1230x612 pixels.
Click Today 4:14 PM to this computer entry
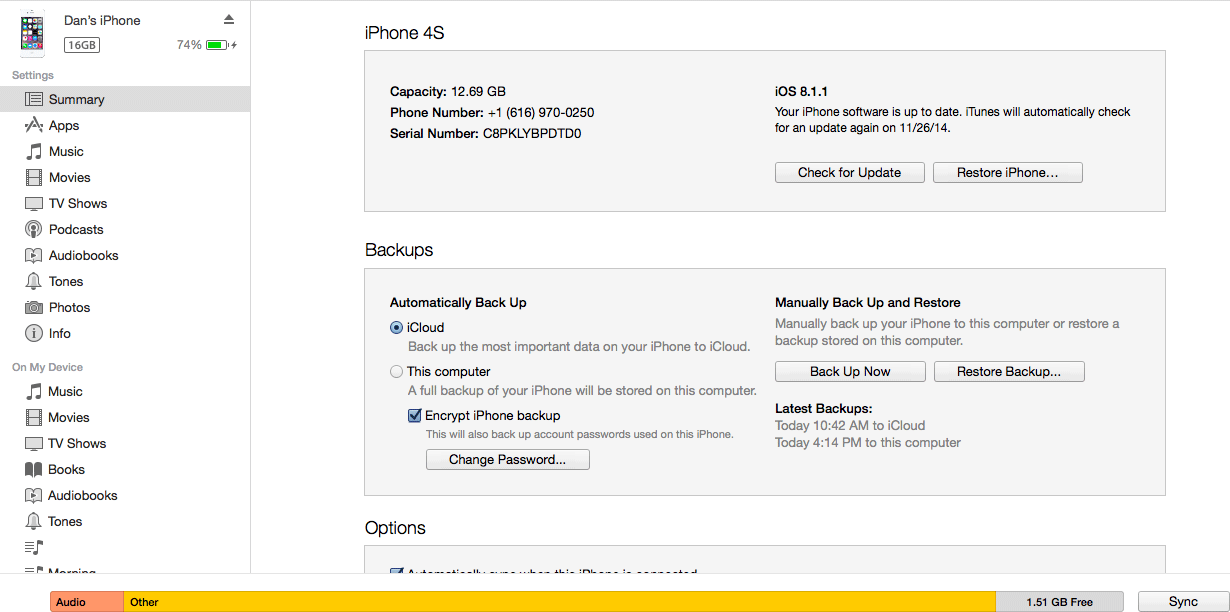868,442
